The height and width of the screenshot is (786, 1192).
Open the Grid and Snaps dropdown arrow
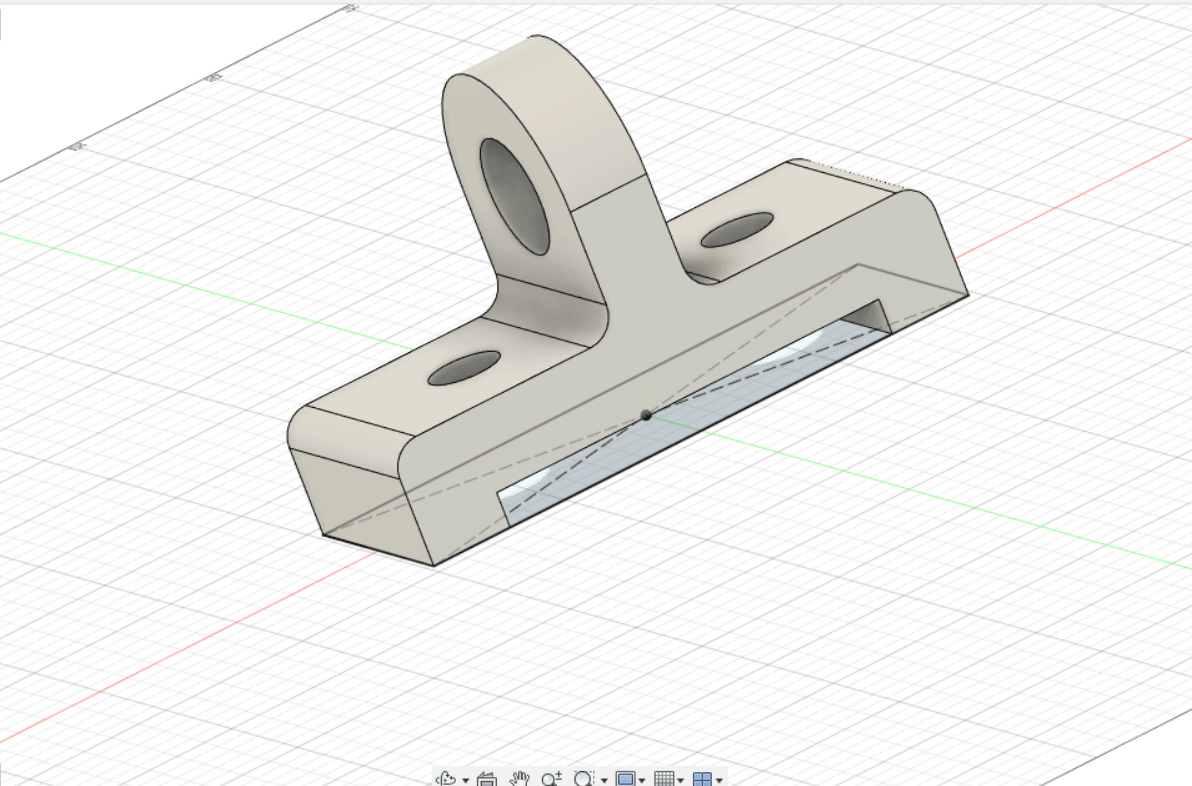[680, 781]
